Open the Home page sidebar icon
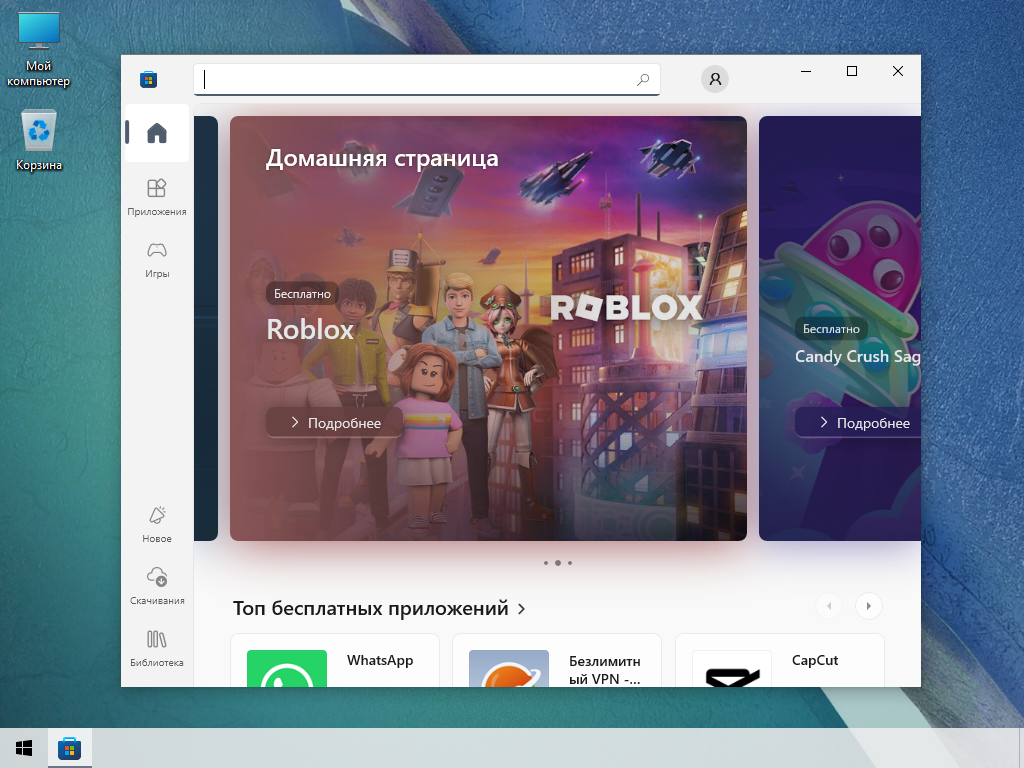This screenshot has width=1024, height=768. pos(156,133)
